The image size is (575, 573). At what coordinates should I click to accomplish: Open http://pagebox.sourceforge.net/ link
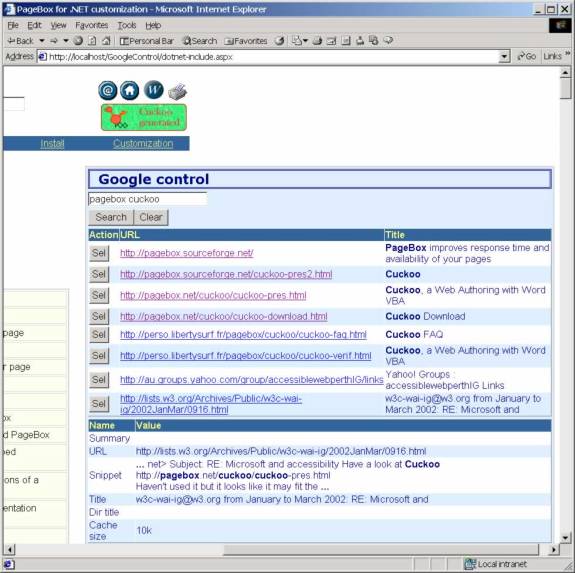coord(187,253)
